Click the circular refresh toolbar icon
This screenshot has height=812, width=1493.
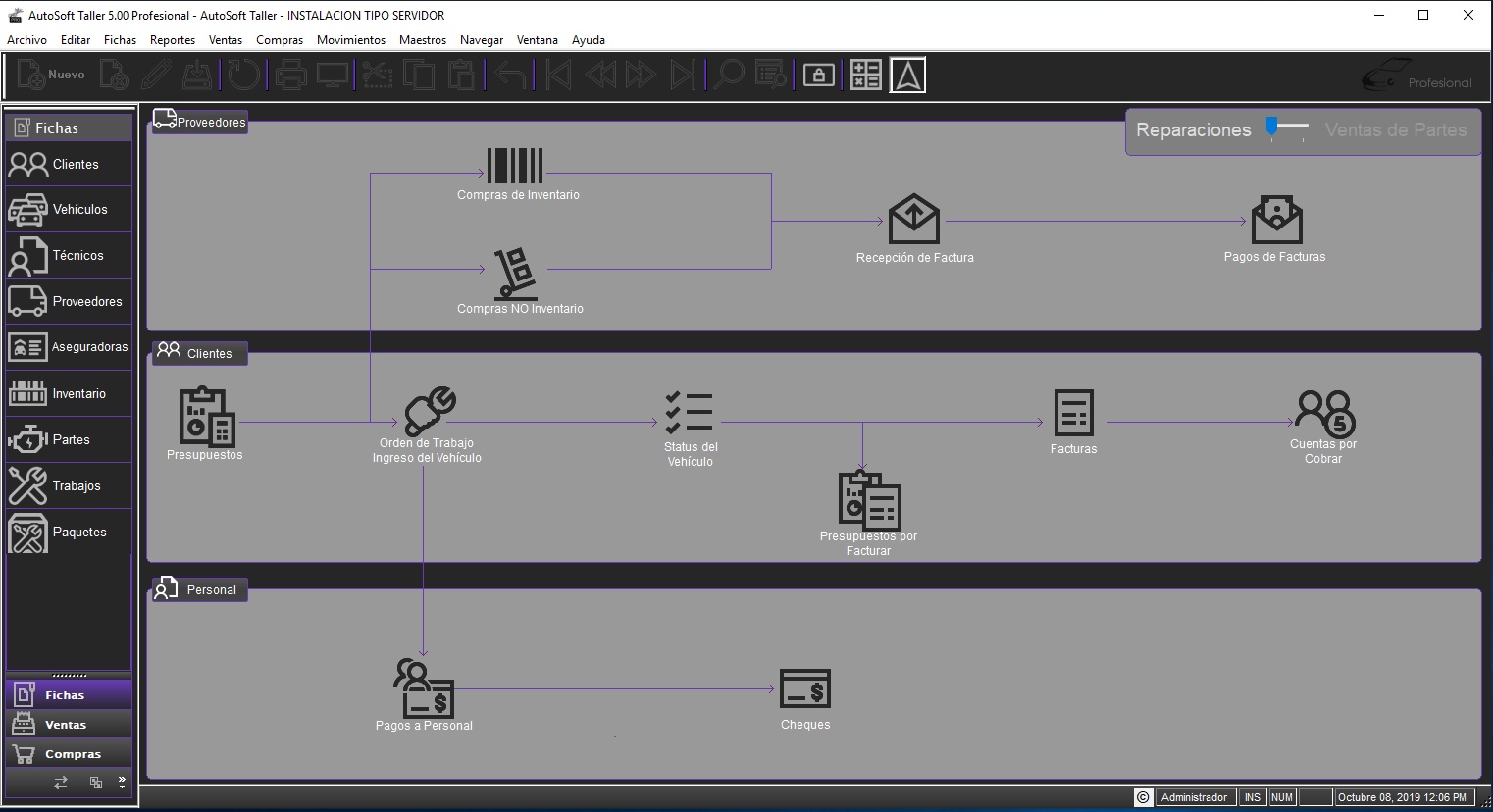[x=244, y=75]
